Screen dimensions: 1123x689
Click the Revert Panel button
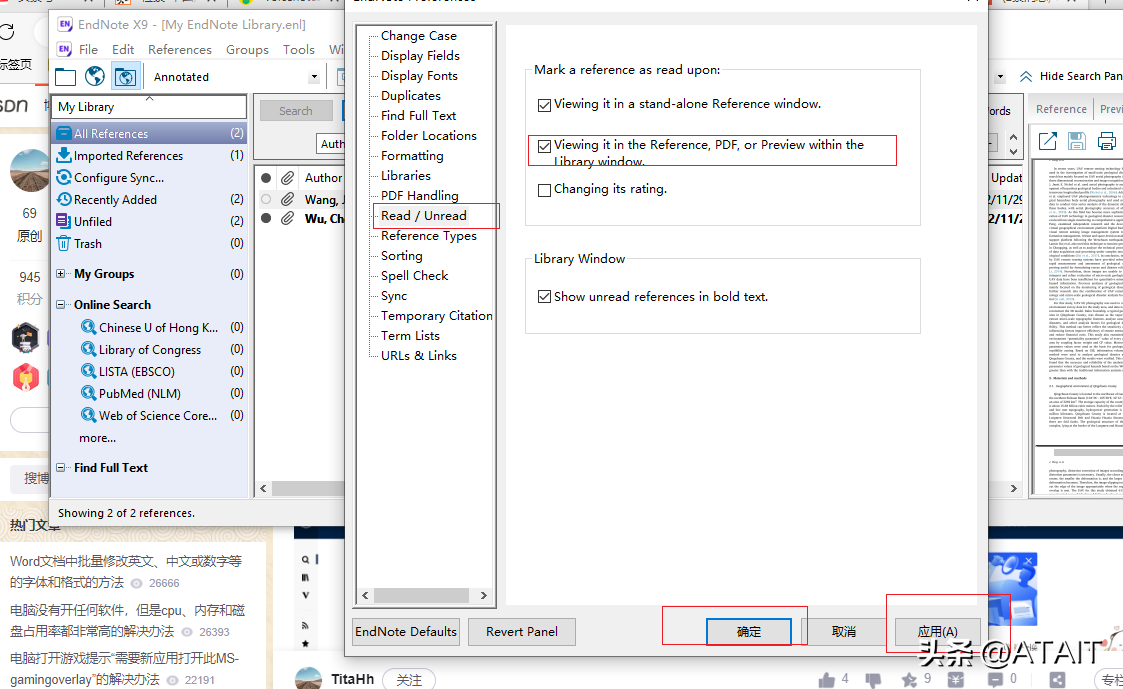point(521,632)
